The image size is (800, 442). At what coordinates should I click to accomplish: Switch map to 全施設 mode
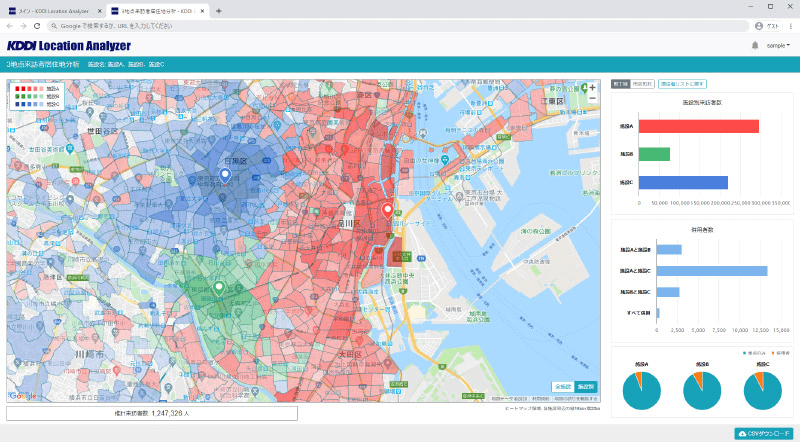pos(563,386)
